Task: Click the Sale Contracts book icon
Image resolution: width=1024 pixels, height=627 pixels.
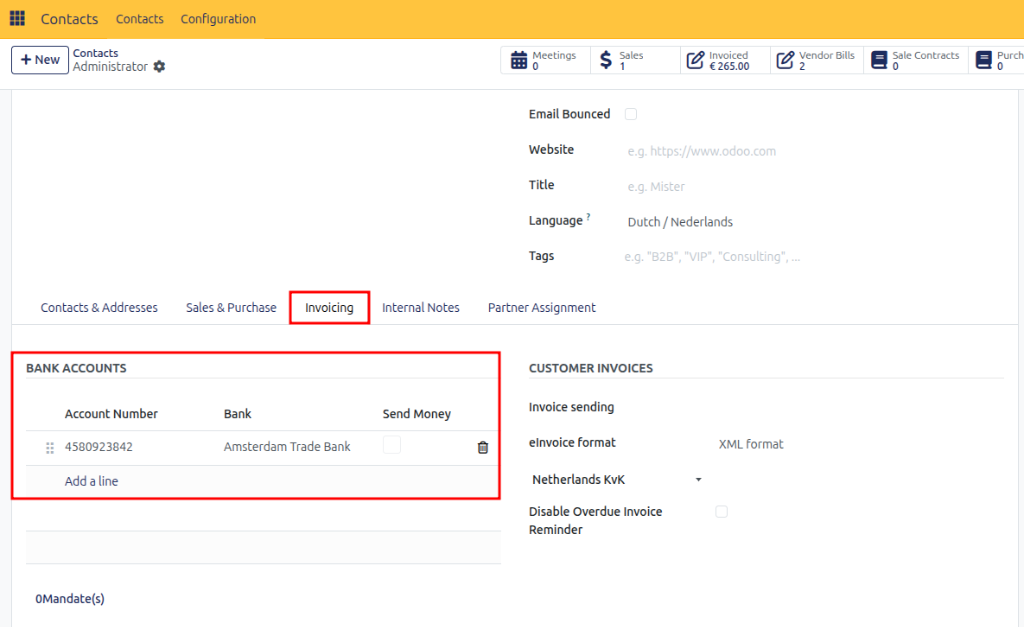Action: pos(880,60)
